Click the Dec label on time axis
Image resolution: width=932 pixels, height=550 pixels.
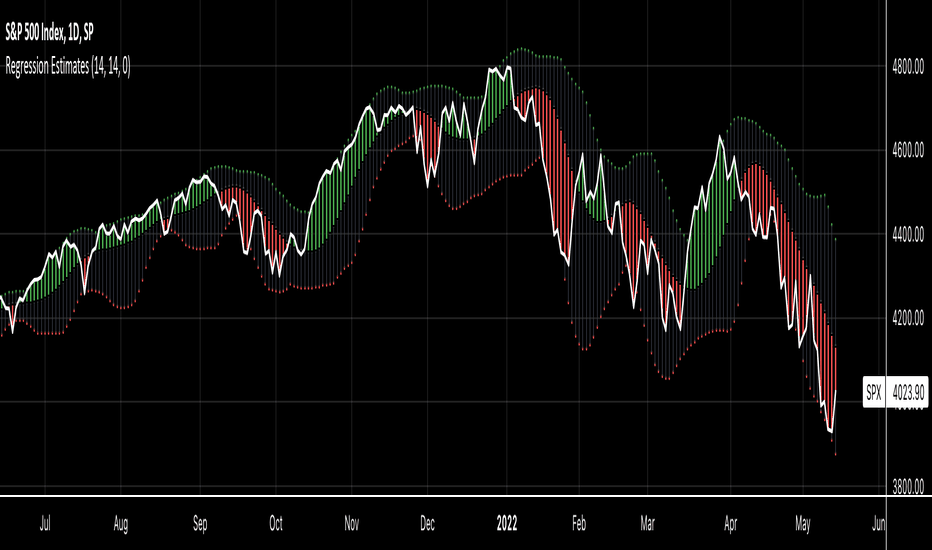[427, 523]
